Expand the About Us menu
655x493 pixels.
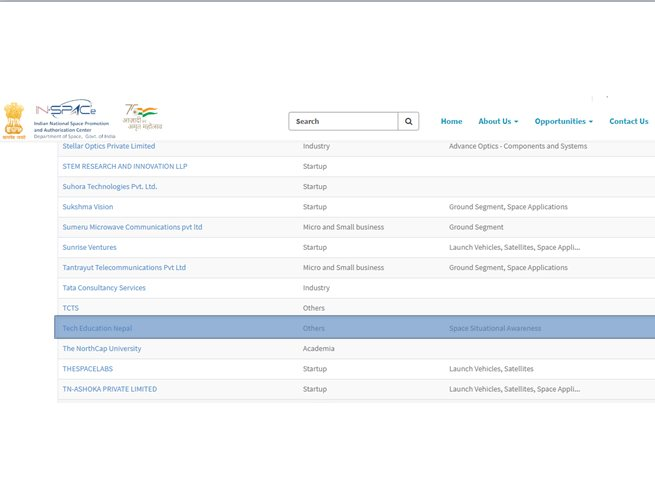pyautogui.click(x=498, y=121)
